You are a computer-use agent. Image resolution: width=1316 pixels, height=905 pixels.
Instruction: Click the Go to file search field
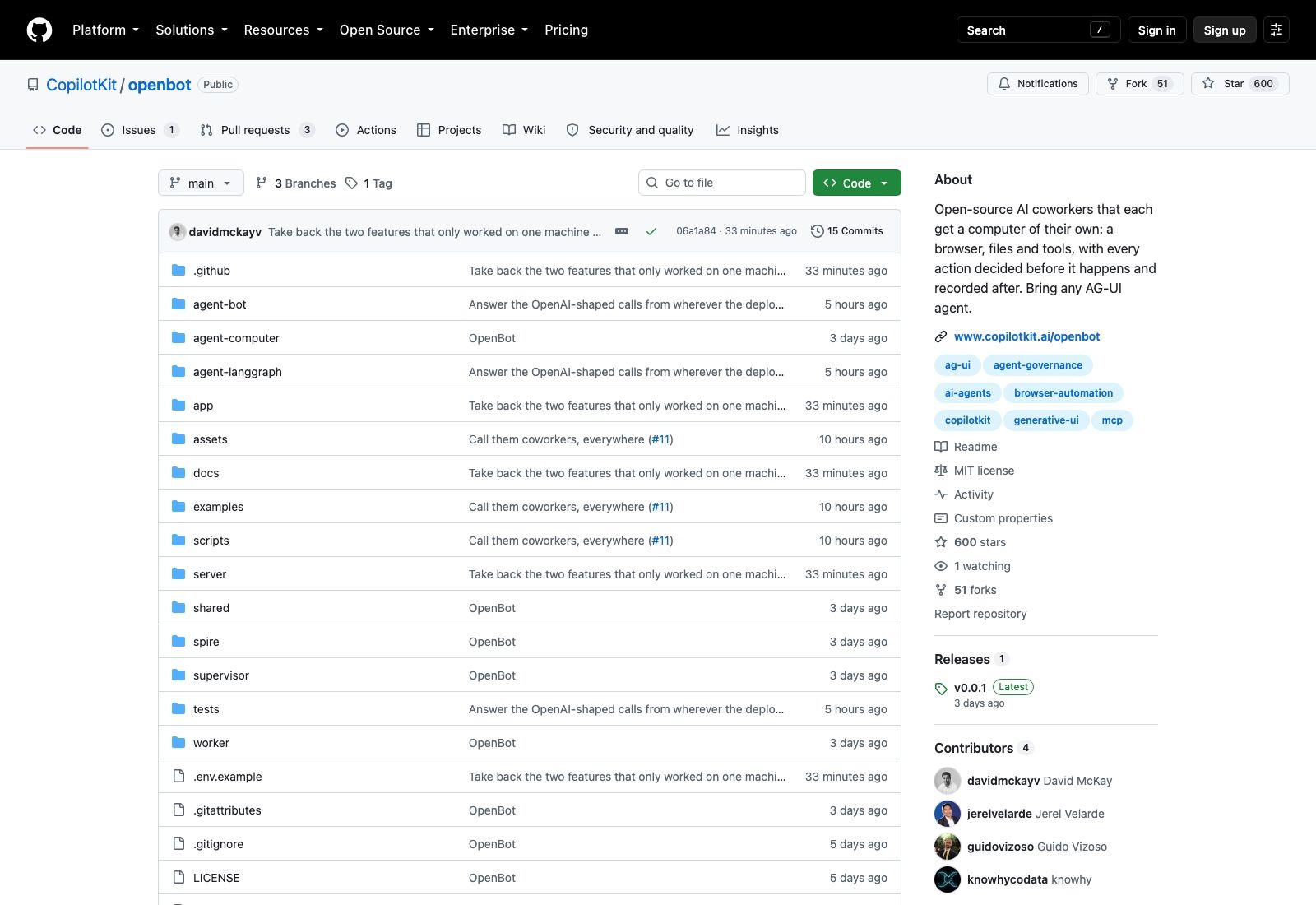point(722,183)
